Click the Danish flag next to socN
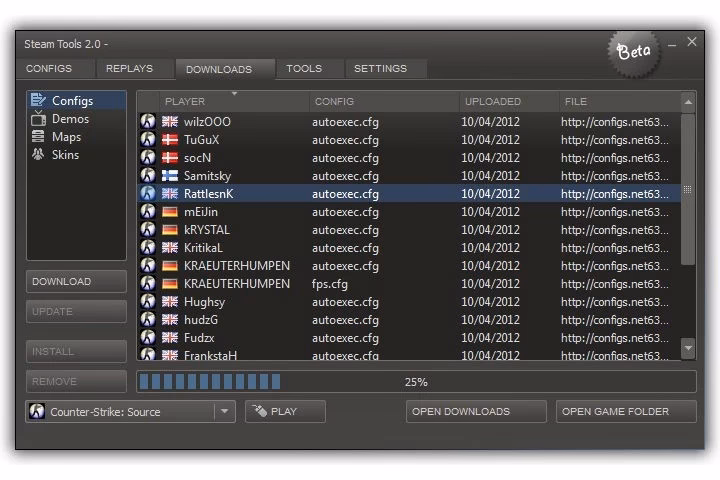This screenshot has height=480, width=720. tap(170, 158)
